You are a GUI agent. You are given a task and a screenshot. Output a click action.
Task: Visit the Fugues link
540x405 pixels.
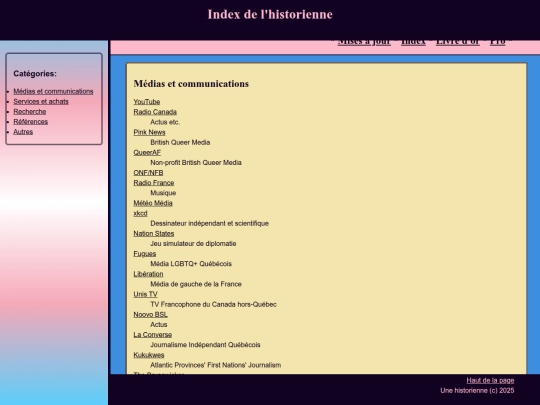[145, 253]
